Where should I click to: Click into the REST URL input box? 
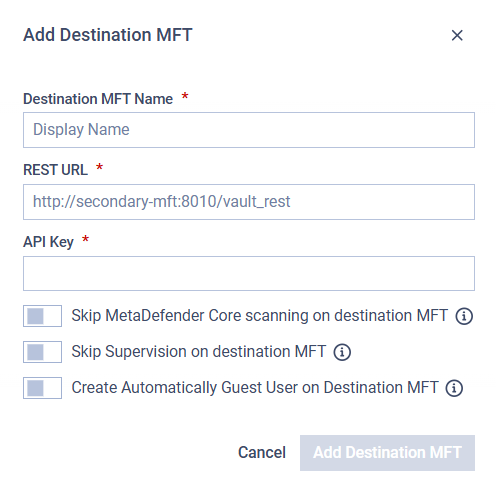coord(249,202)
